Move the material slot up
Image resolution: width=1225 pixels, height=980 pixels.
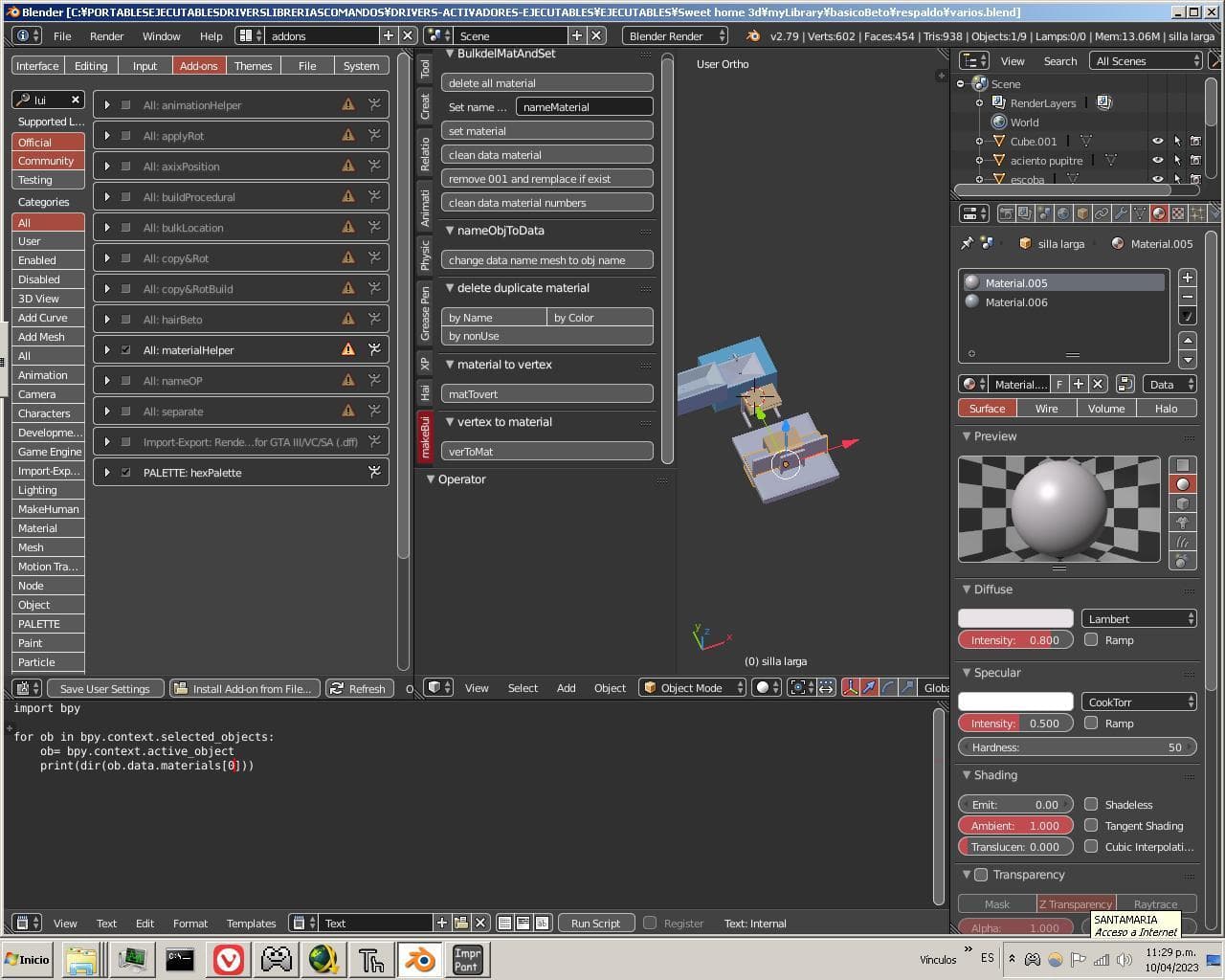pos(1188,341)
